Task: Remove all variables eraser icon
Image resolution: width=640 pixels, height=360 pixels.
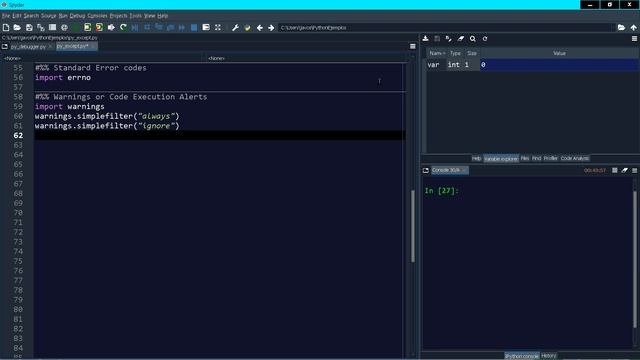Action: 461,38
